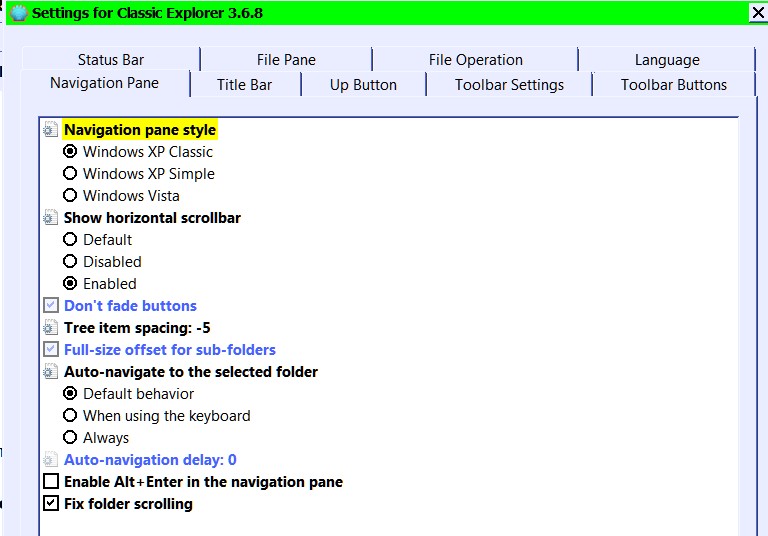The image size is (768, 536).
Task: Click the Classic Explorer shell icon in title bar
Action: click(18, 13)
